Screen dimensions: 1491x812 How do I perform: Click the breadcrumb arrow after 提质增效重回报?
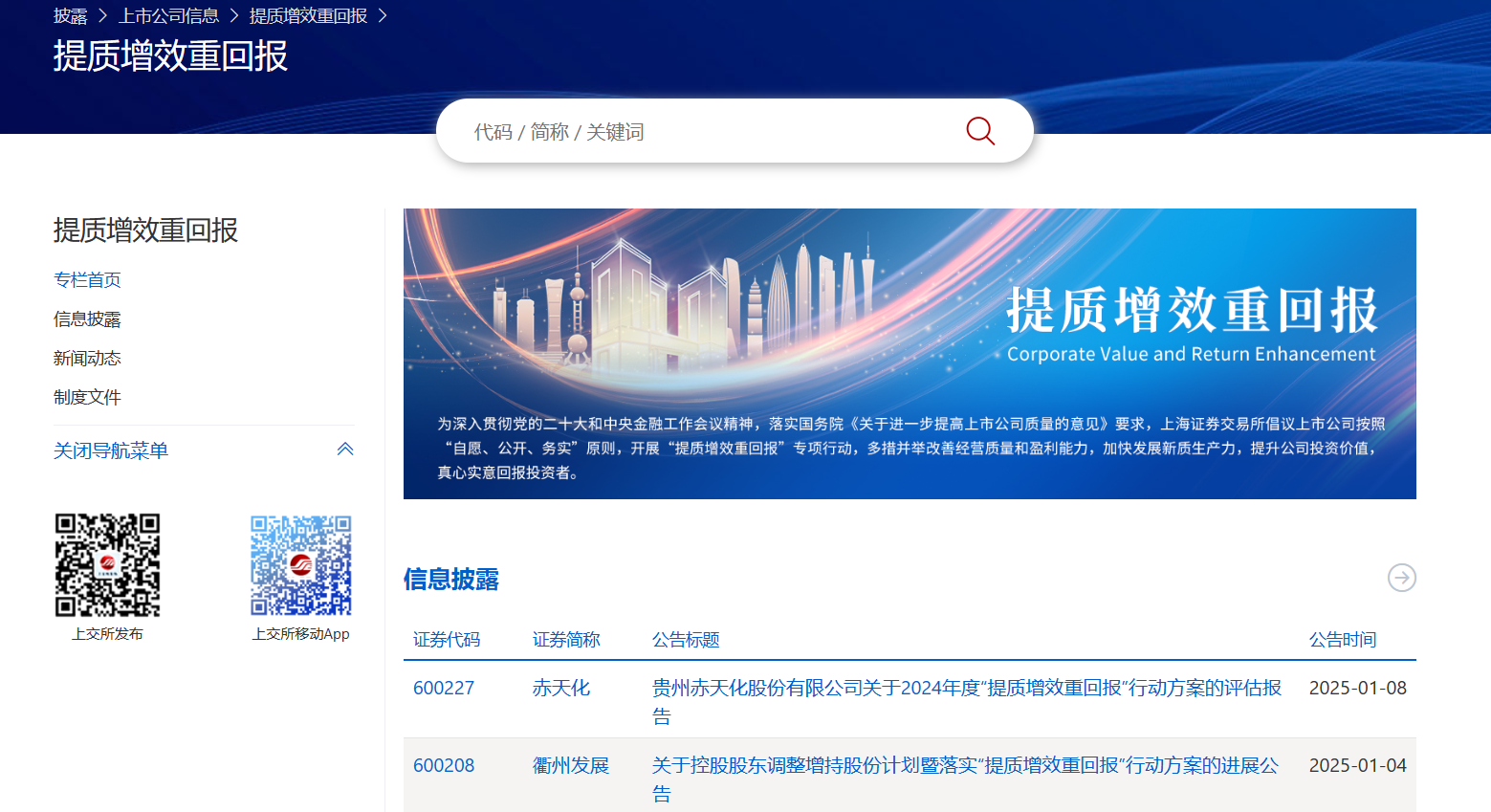tap(382, 15)
